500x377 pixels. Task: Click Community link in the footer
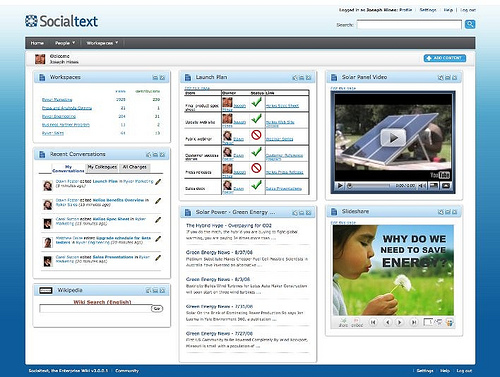pos(127,371)
